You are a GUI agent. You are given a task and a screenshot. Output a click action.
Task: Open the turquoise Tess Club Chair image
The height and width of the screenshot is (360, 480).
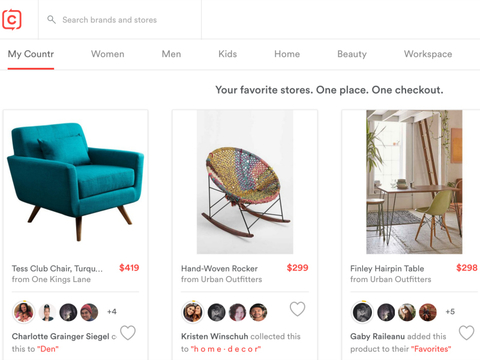tap(76, 182)
